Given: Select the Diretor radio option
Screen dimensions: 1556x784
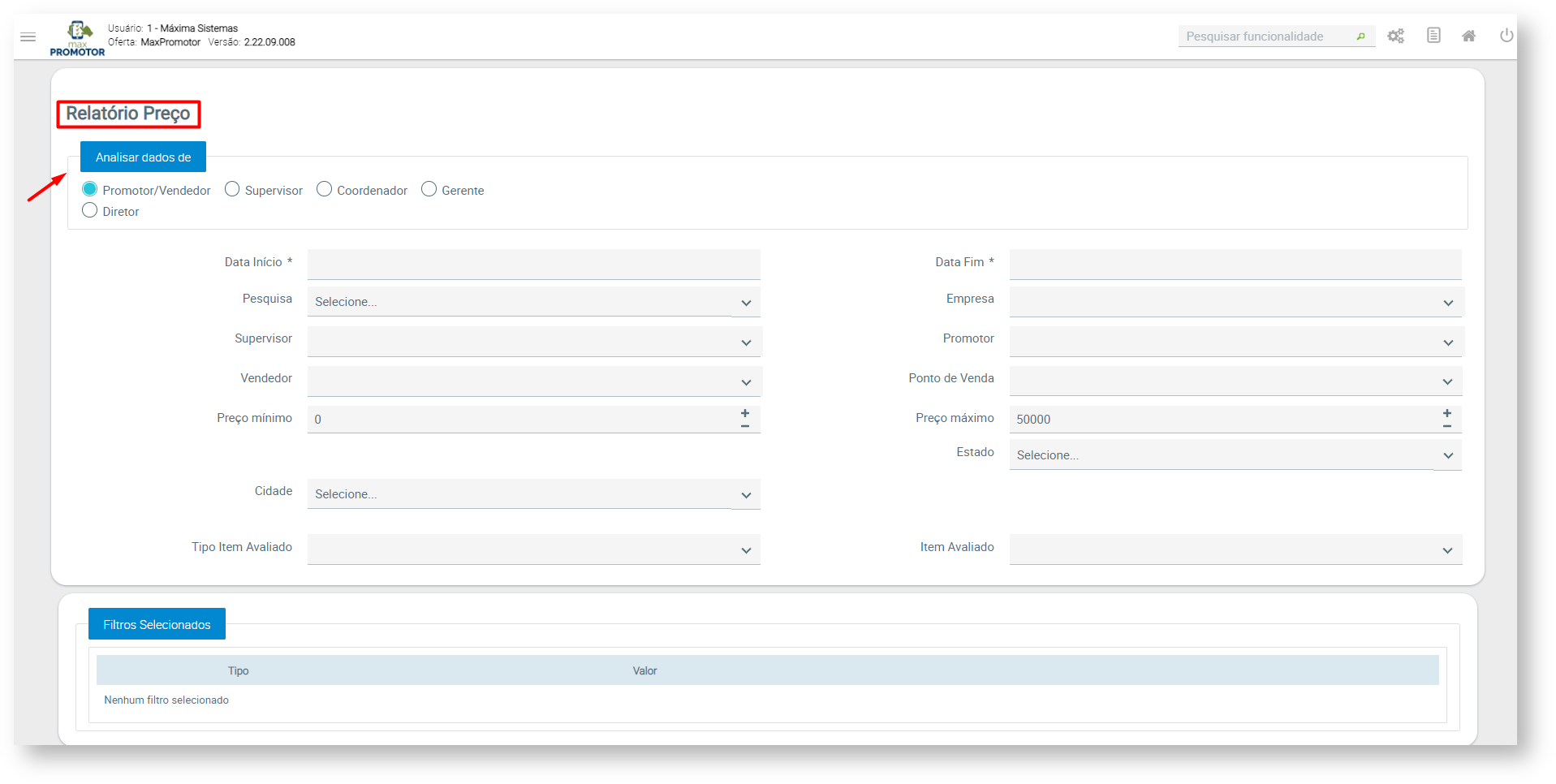Looking at the screenshot, I should click(89, 210).
